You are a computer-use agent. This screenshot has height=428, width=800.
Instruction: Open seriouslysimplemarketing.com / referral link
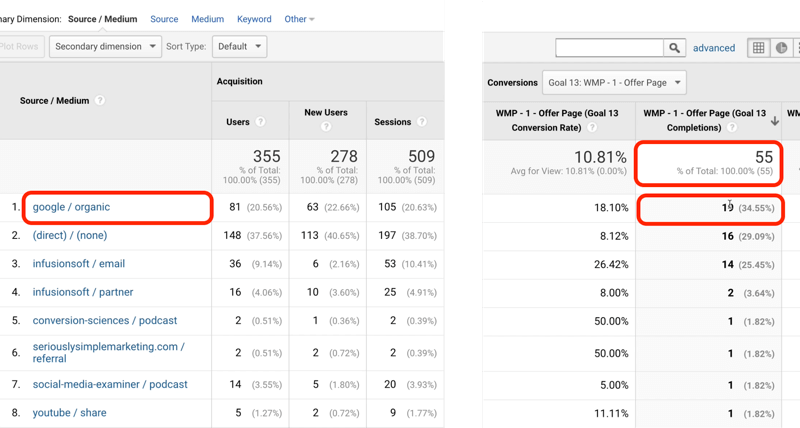[109, 353]
